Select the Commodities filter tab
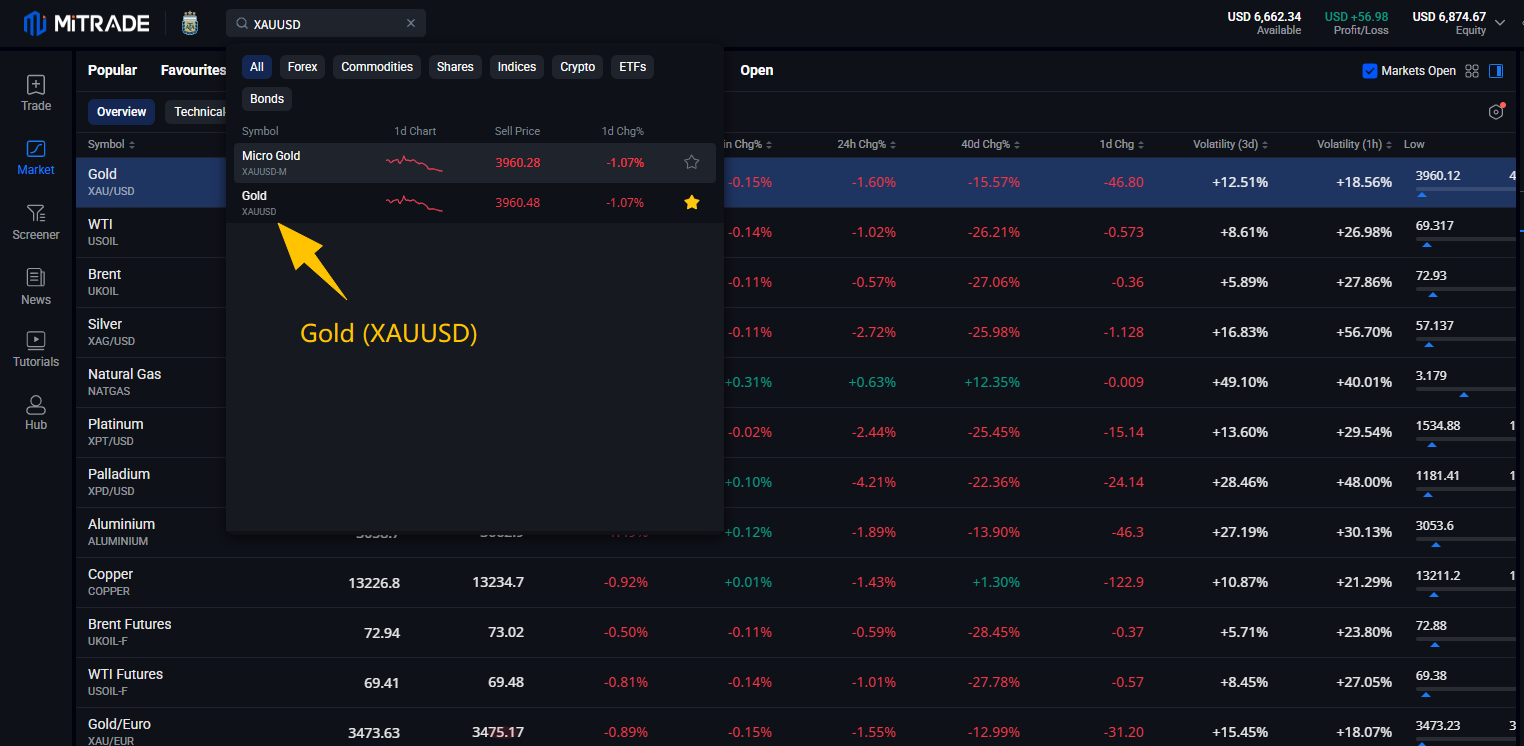This screenshot has height=746, width=1524. 377,67
